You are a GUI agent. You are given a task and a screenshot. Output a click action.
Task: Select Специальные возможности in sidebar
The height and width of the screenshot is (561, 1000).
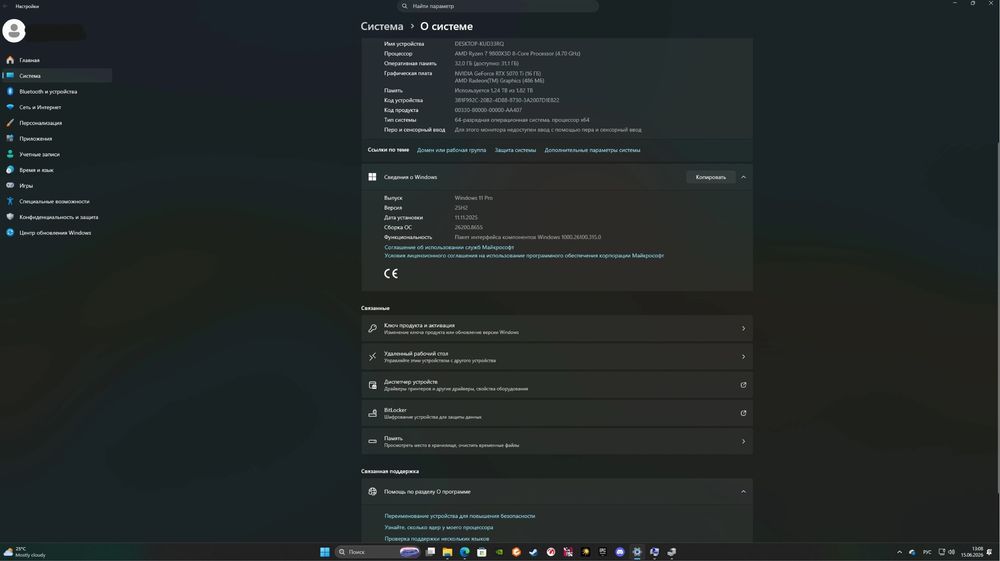[x=56, y=201]
